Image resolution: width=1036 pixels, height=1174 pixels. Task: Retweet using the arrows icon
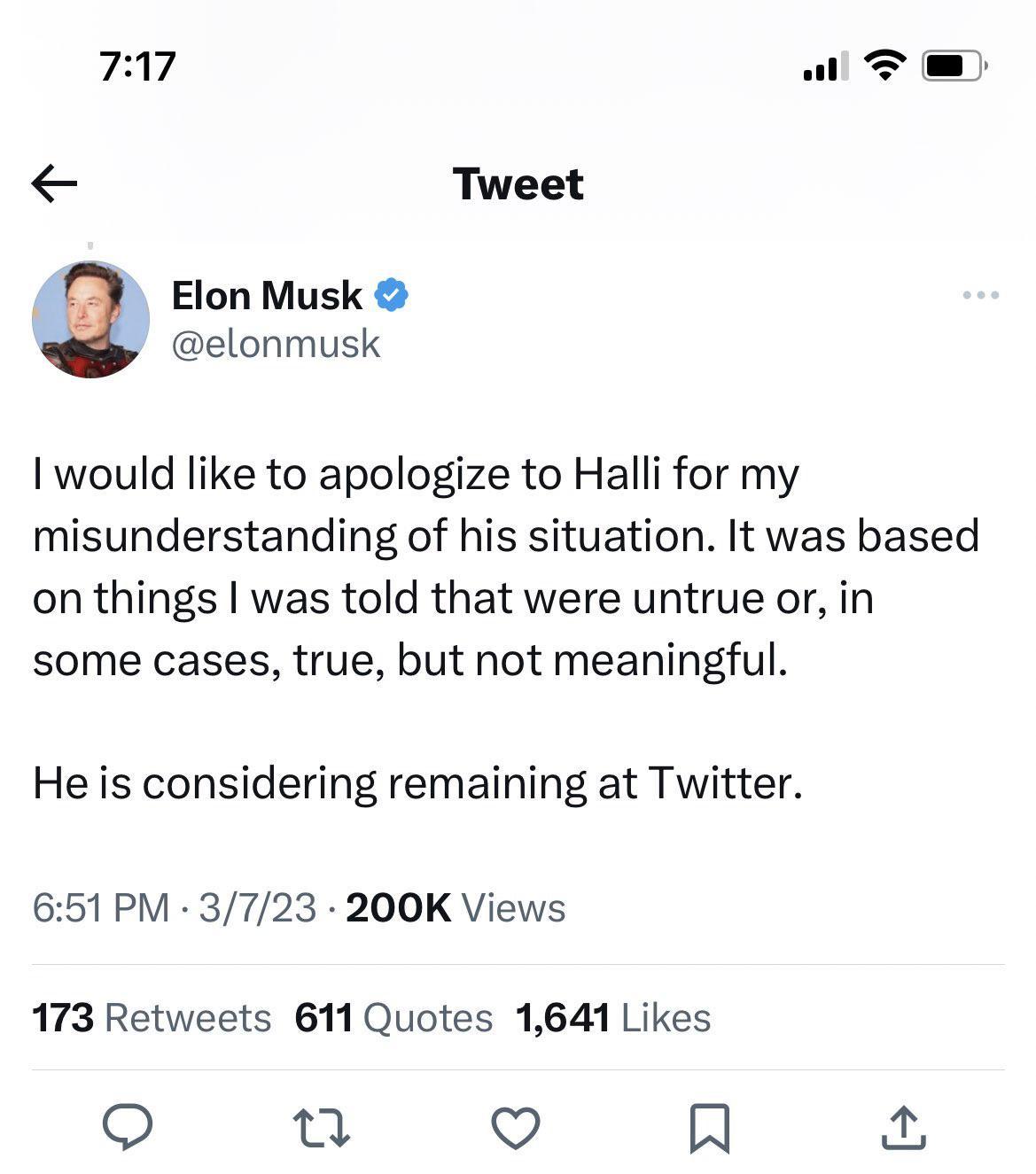click(321, 1129)
